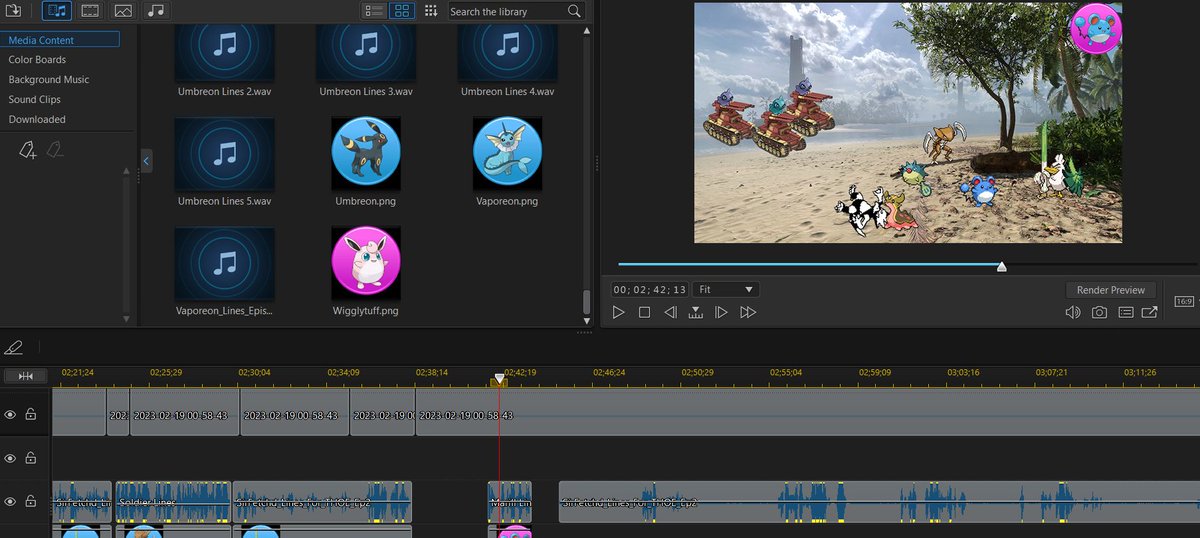
Task: Click the 02;34;09 time ruler mark
Action: coord(342,372)
